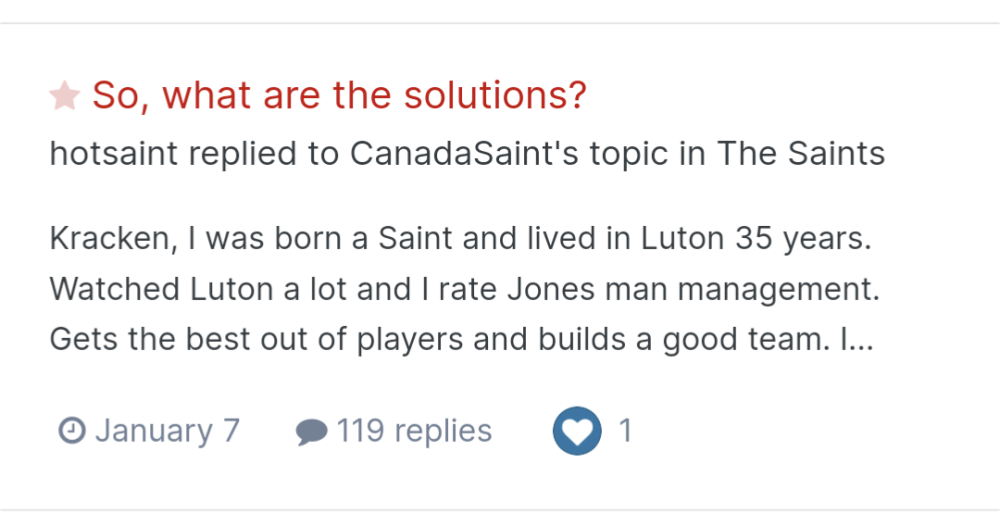Click the blue heart reaction icon
This screenshot has height=514, width=1000.
pos(577,431)
